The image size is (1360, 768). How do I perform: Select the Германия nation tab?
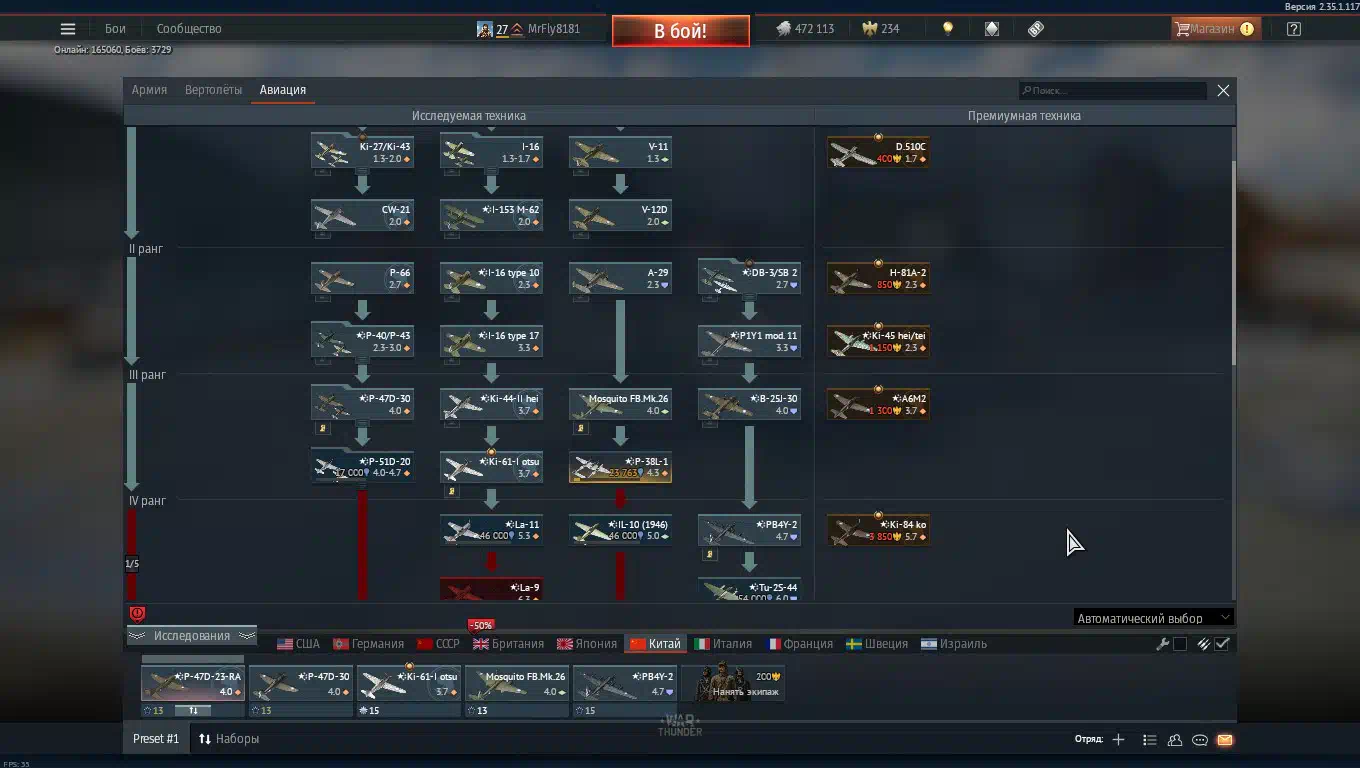[x=368, y=644]
